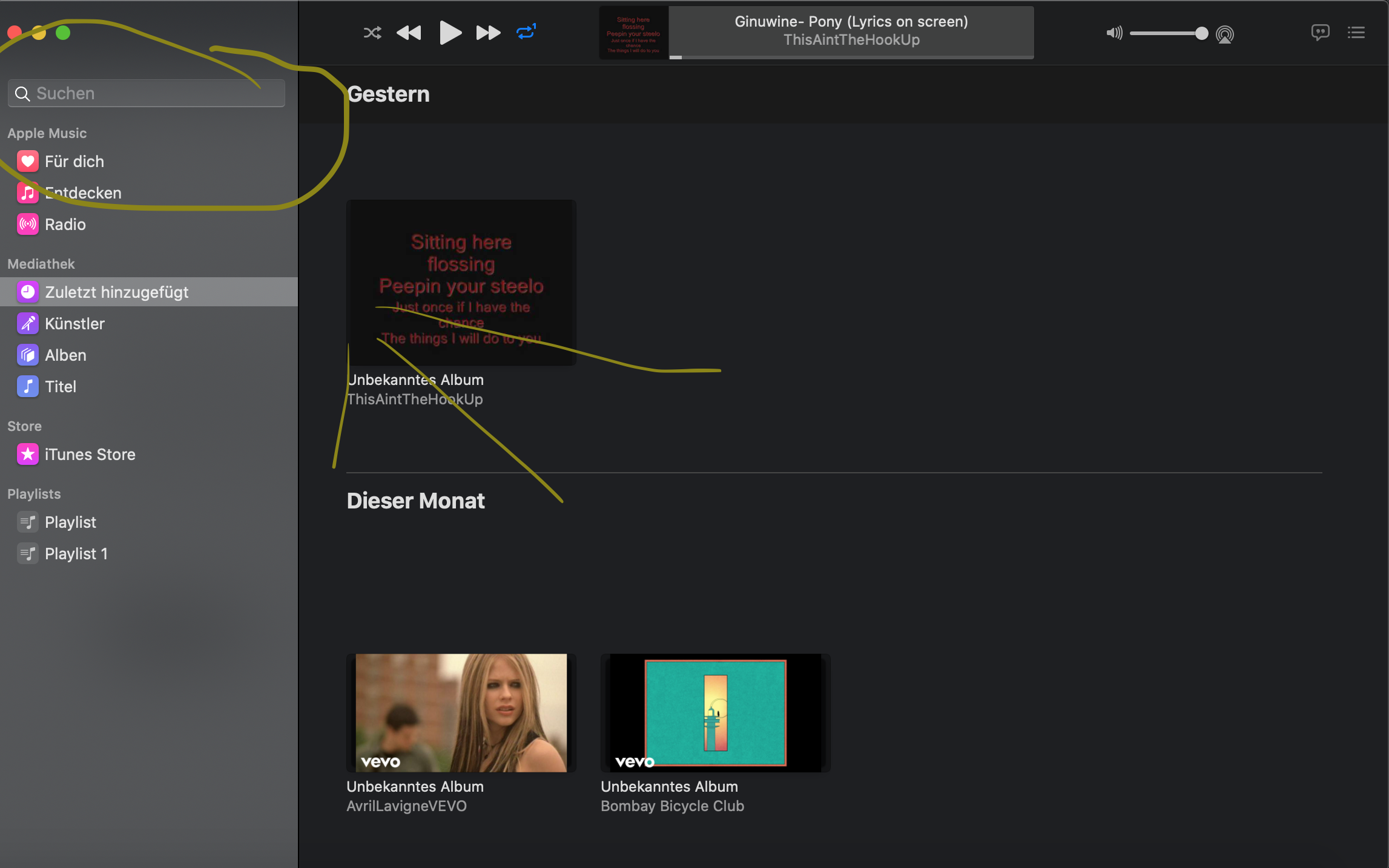Select Künstler in the Mediathek

point(74,324)
